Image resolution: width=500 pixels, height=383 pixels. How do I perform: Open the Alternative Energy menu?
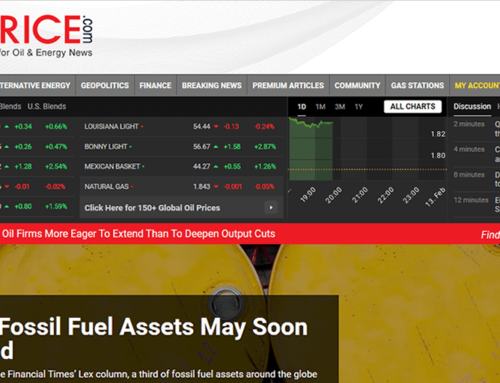coord(35,86)
